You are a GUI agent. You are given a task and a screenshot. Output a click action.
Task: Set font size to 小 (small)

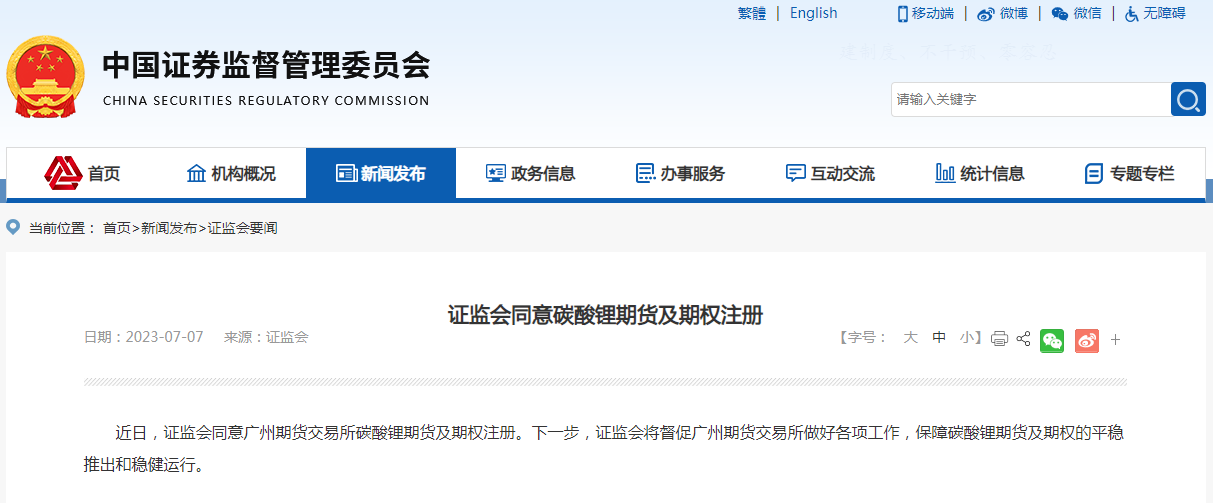[x=966, y=338]
